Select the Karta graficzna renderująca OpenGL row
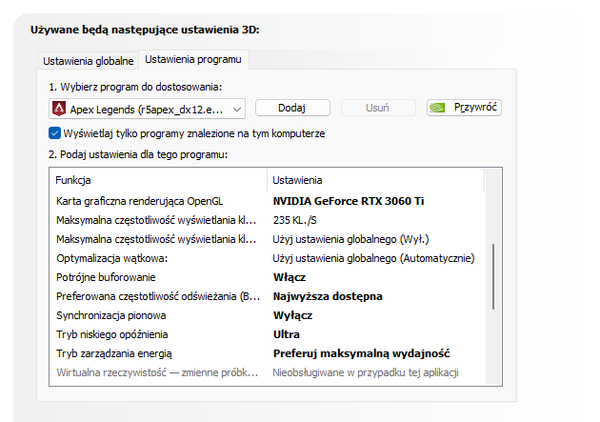600x422 pixels. point(267,201)
